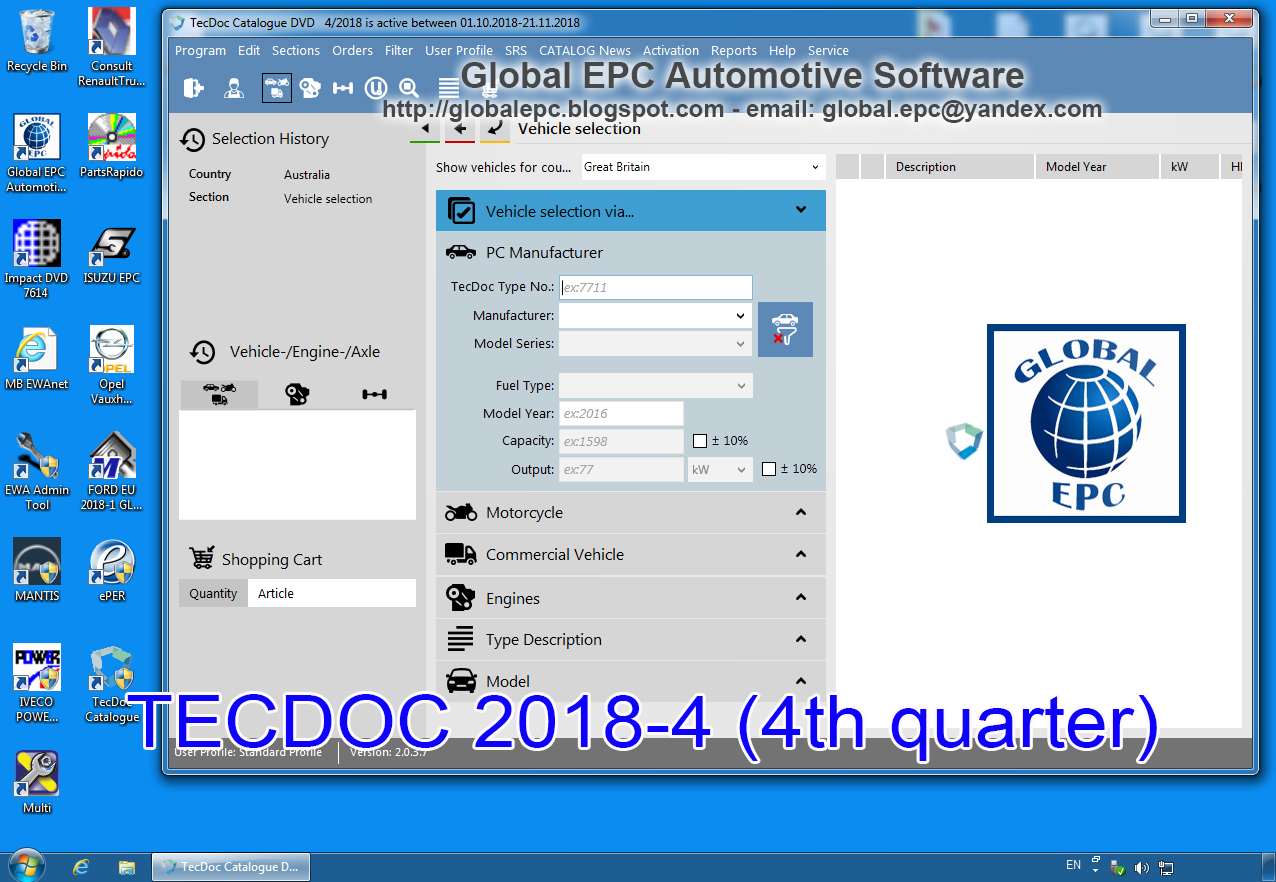The width and height of the screenshot is (1276, 882).
Task: Open PartsRapido desktop shortcut
Action: click(x=112, y=145)
